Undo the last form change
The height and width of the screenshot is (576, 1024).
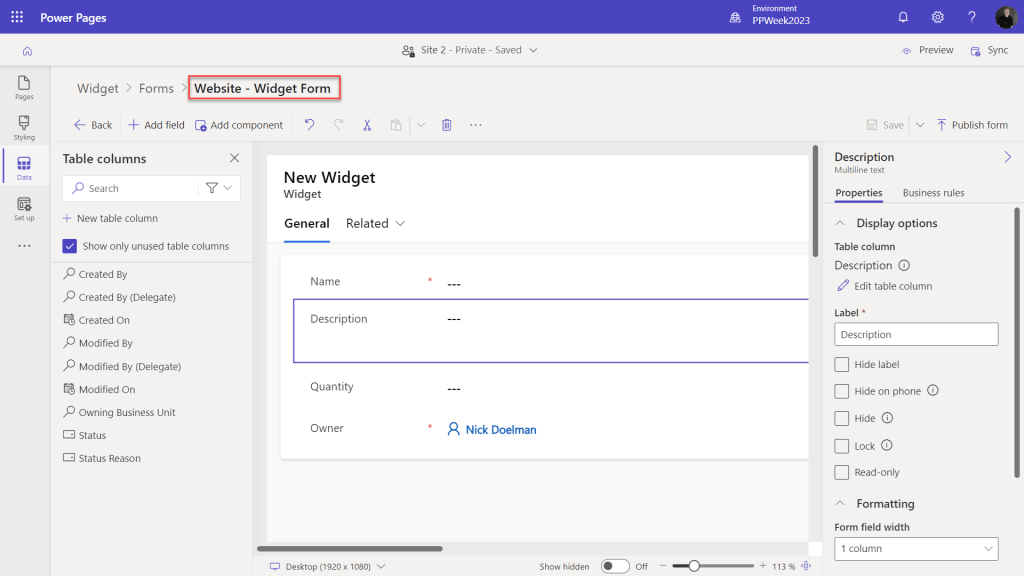309,124
